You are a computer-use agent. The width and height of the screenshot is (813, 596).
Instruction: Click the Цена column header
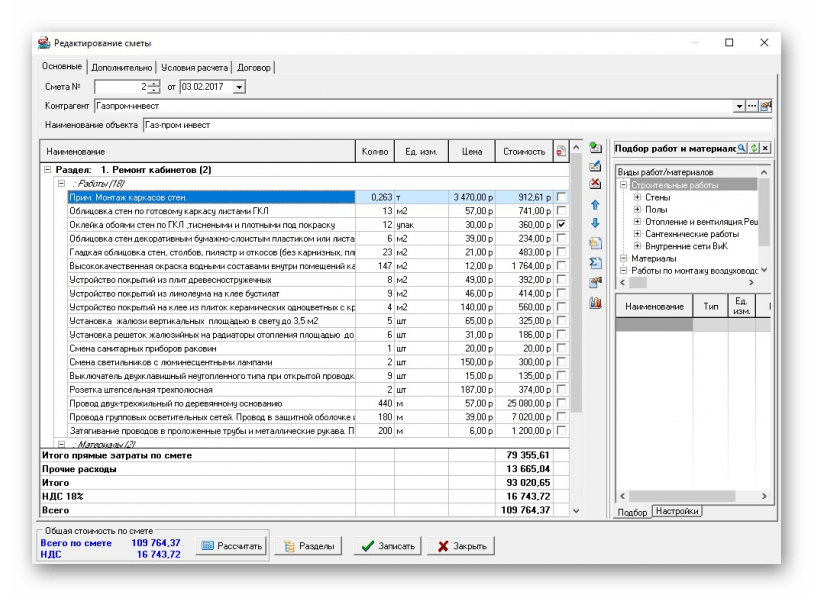472,151
